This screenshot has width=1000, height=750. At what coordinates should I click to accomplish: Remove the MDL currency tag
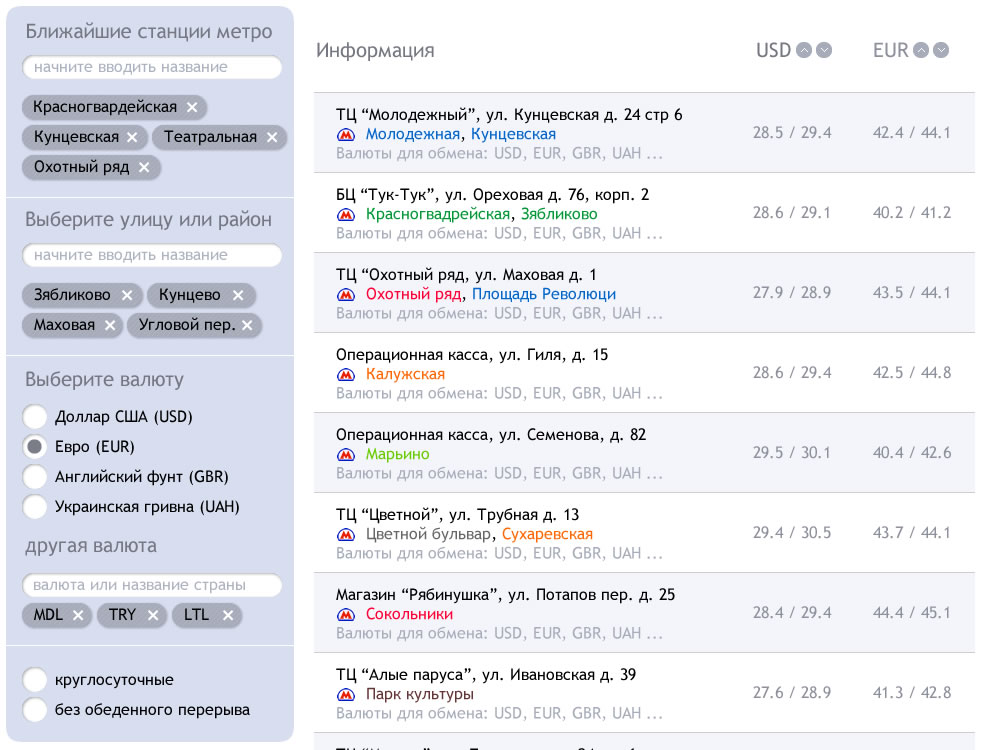pos(78,615)
